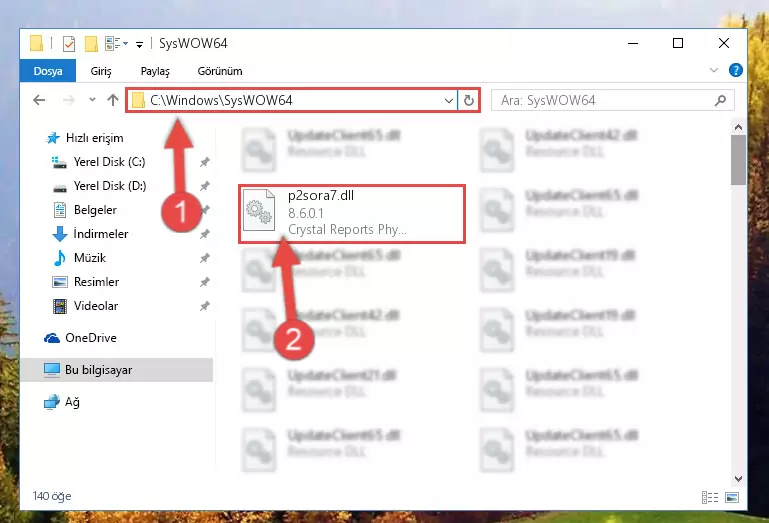Click pin icon next to Yerel Disk (D:)
This screenshot has height=523, width=769.
click(205, 186)
